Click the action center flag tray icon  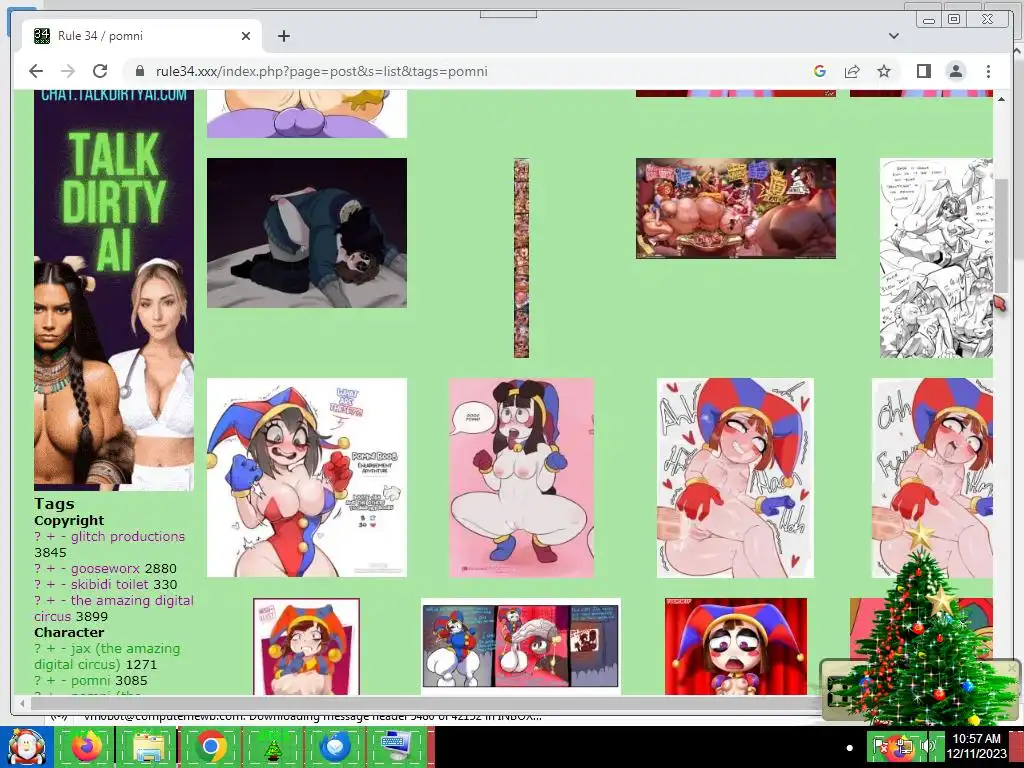coord(882,746)
